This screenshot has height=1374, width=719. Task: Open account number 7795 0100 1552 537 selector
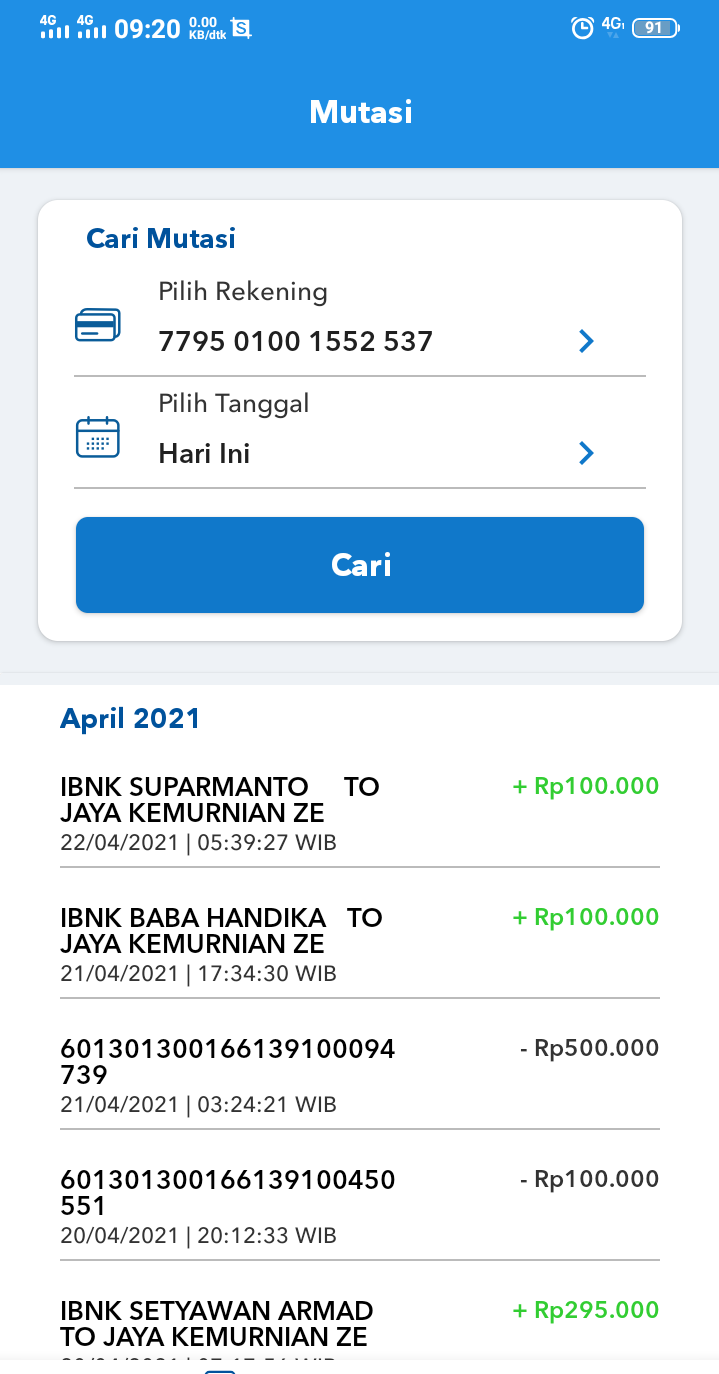pyautogui.click(x=296, y=342)
